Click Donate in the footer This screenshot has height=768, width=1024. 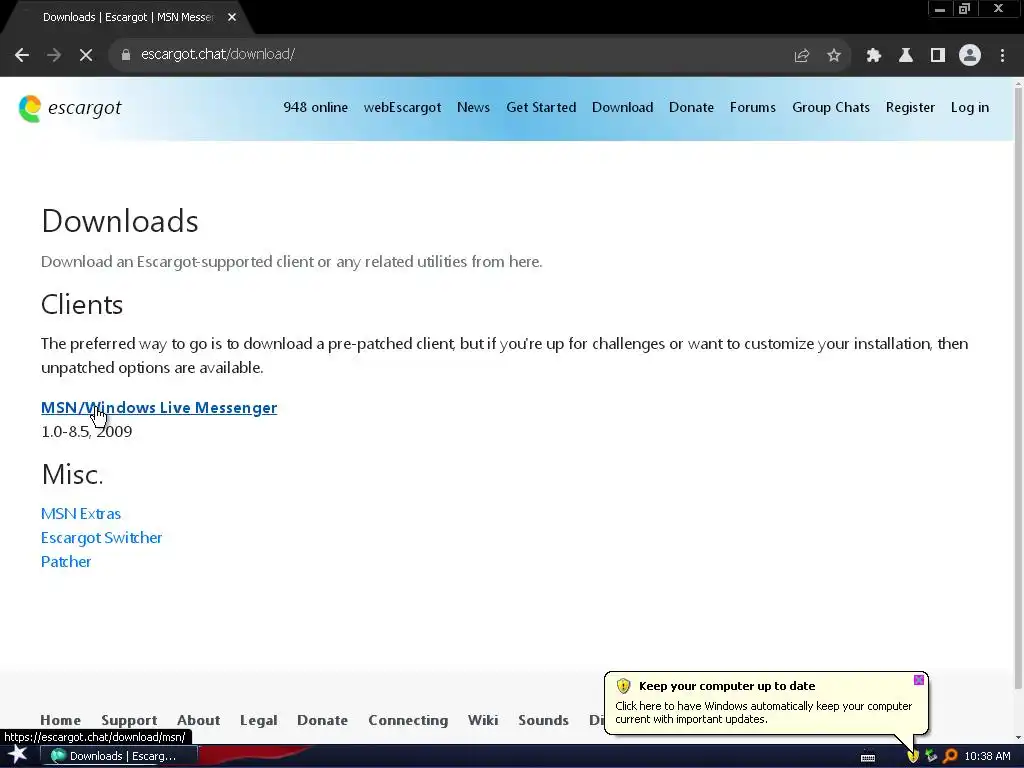pos(322,720)
